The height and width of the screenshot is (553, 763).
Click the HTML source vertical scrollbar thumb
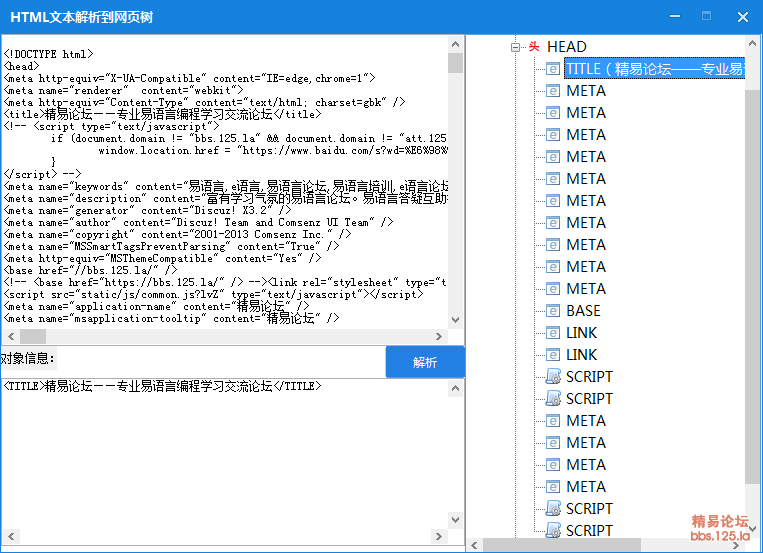tap(455, 63)
